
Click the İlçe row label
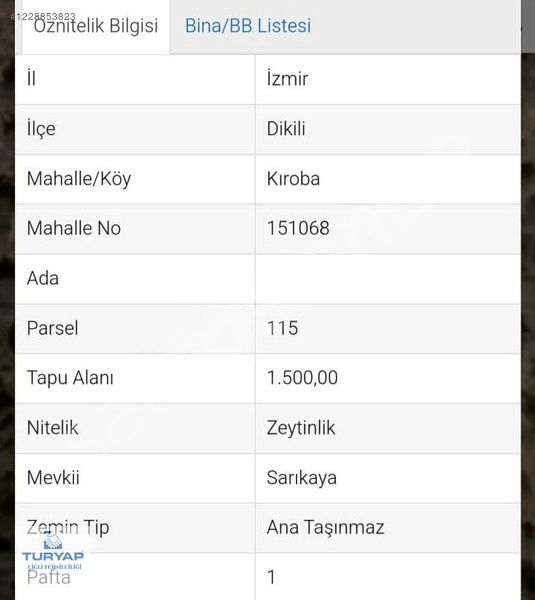41,129
